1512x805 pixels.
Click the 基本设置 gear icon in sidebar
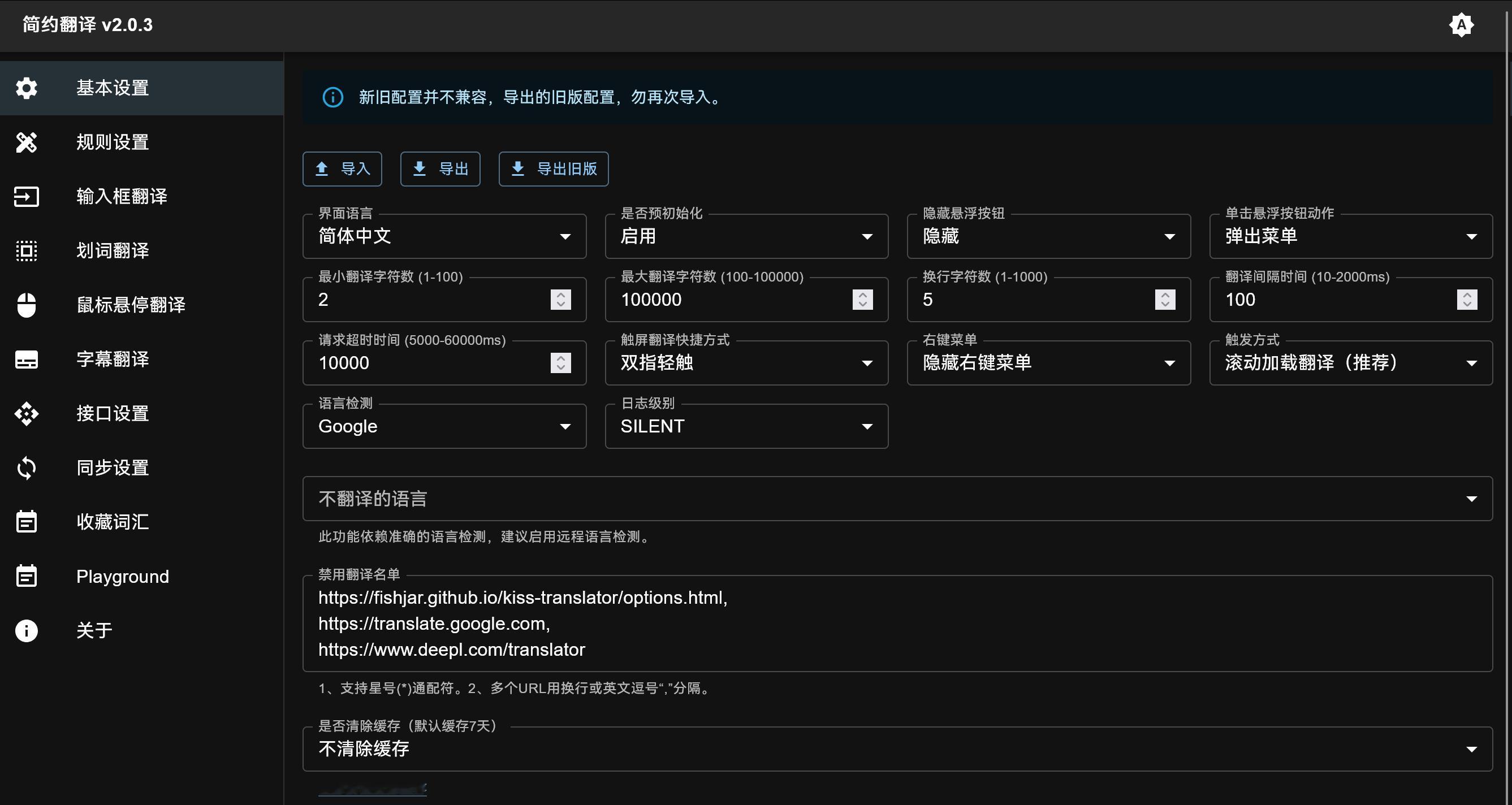(27, 88)
